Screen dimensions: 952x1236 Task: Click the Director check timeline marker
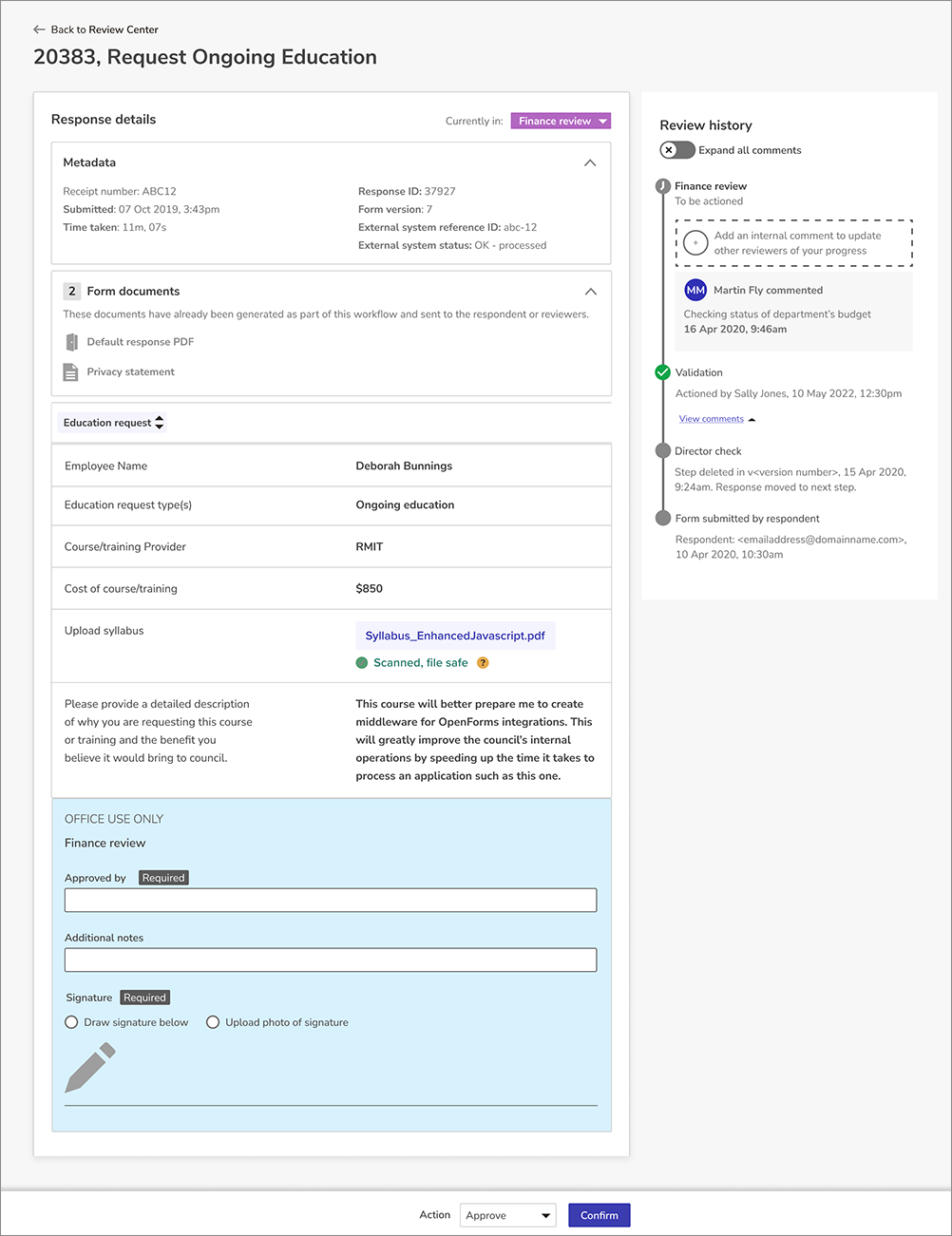[x=663, y=451]
